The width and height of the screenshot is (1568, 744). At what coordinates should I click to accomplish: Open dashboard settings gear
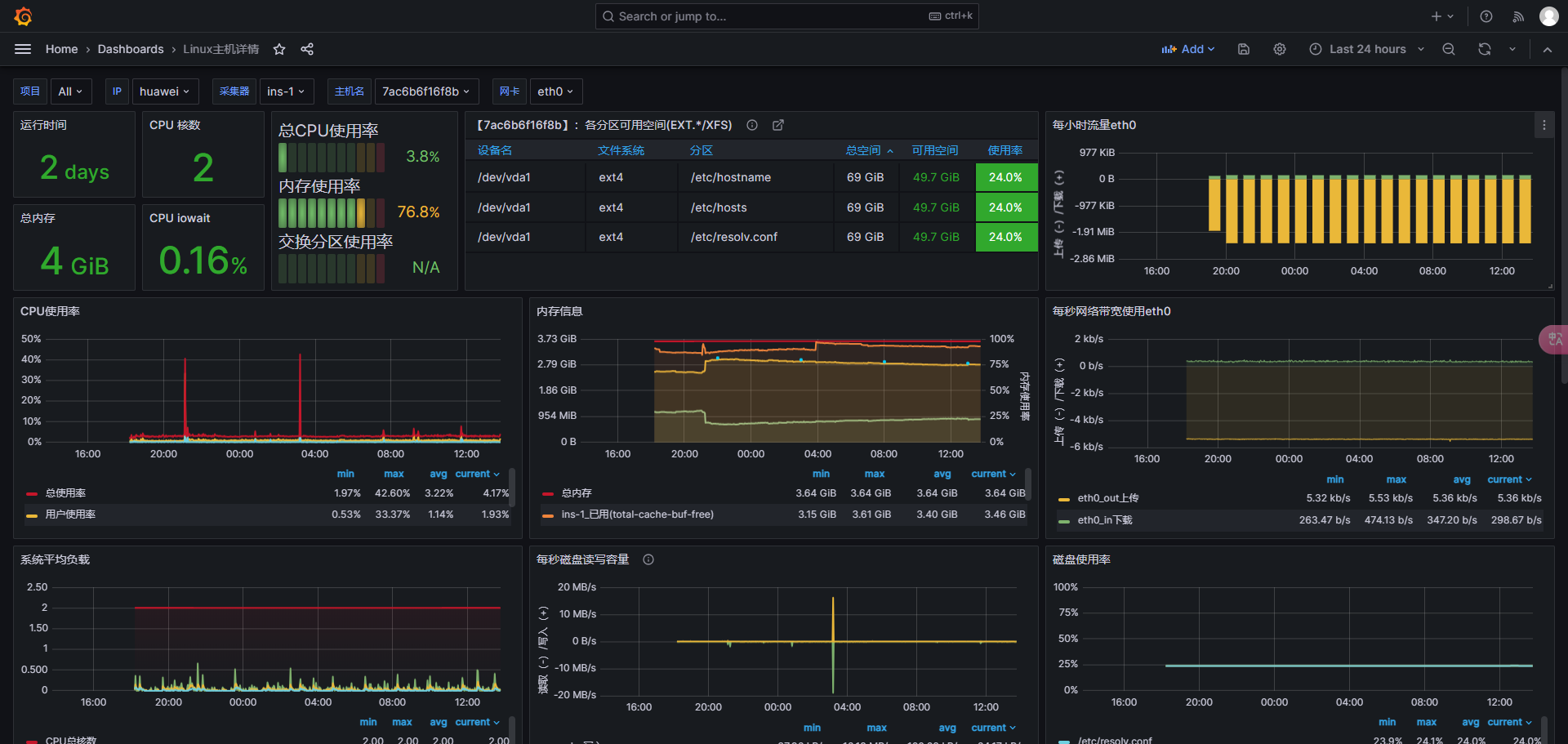[1280, 49]
